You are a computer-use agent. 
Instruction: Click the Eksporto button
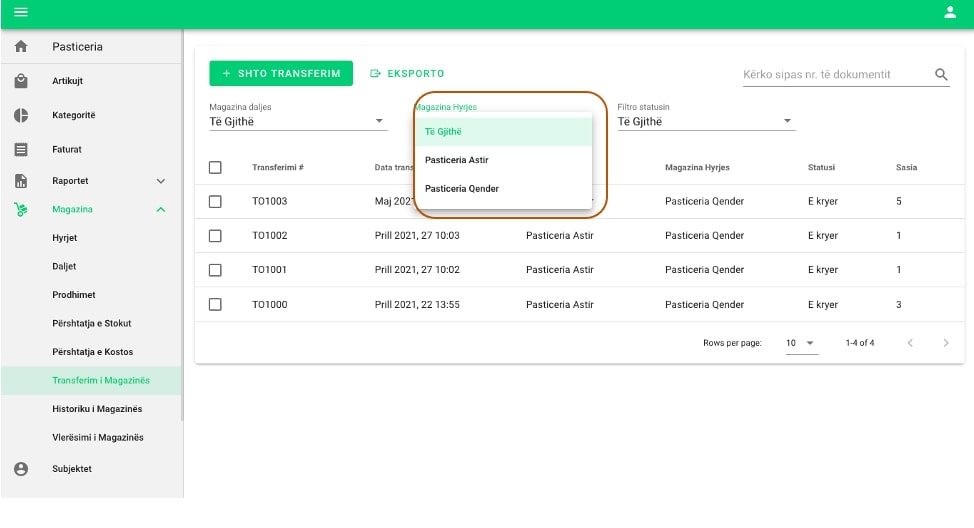407,73
